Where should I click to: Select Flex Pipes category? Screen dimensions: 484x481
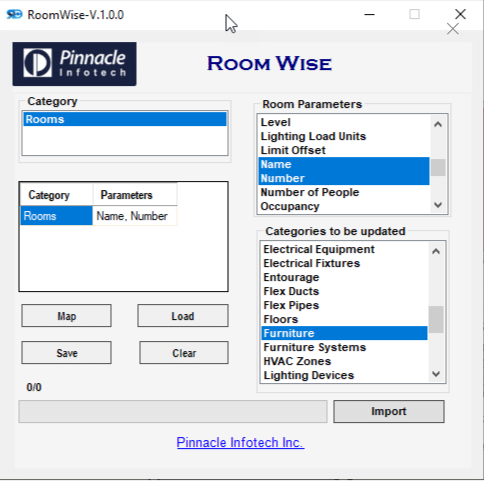coord(344,305)
